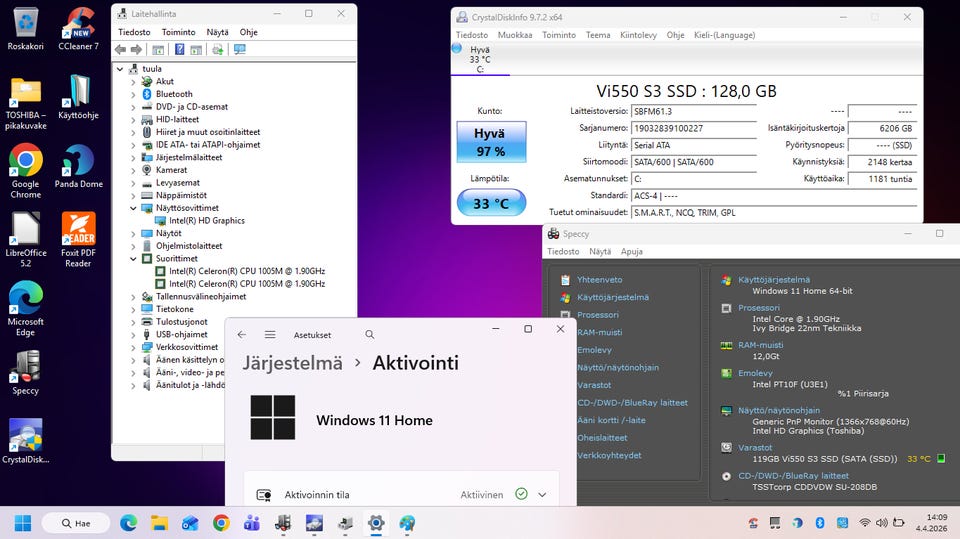Click the Käynnistyksiä value 2148 kertaa
Viewport: 960px width, 539px height.
pyautogui.click(x=882, y=162)
